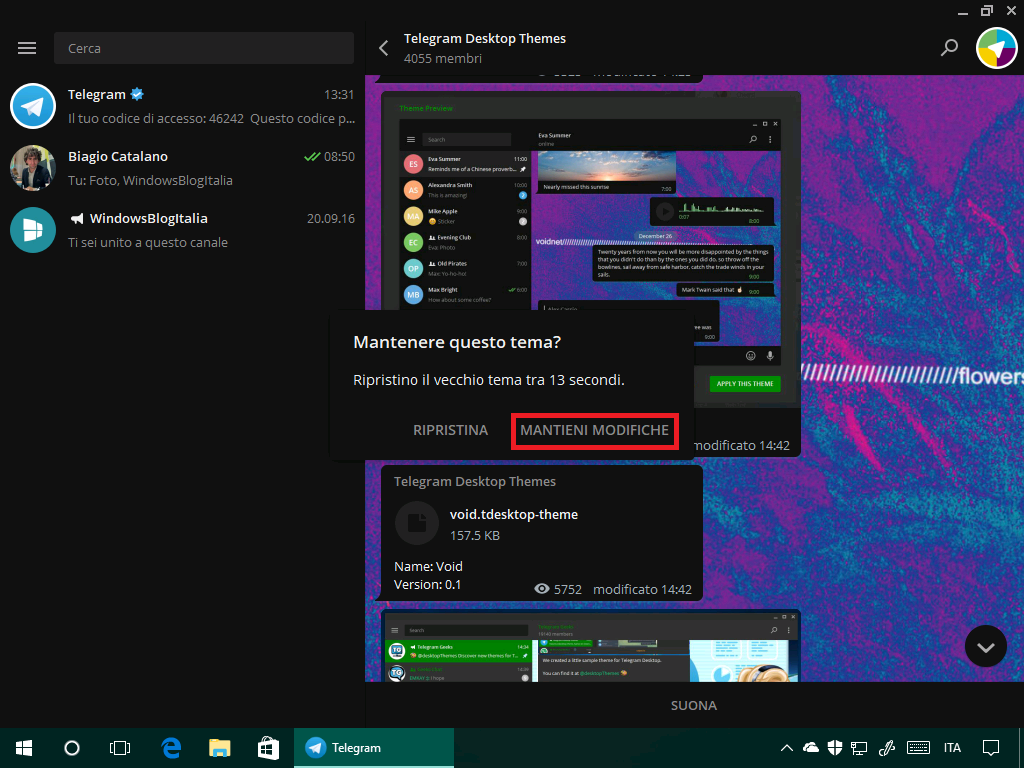
Task: Open WindowsBlogItalia channel avatar
Action: point(33,230)
